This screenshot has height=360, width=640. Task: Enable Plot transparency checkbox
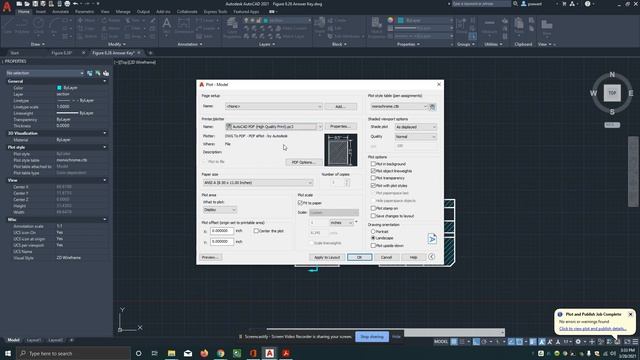coord(373,178)
